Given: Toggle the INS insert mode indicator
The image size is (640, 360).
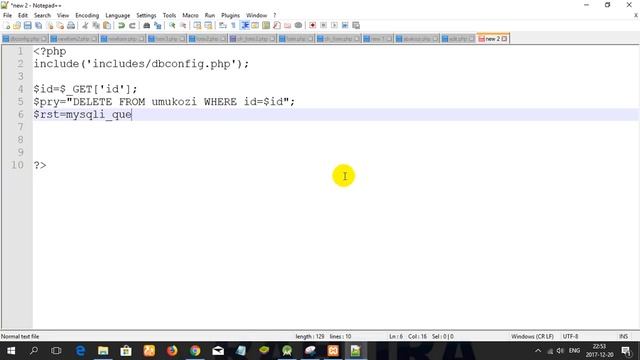Looking at the screenshot, I should pos(623,336).
